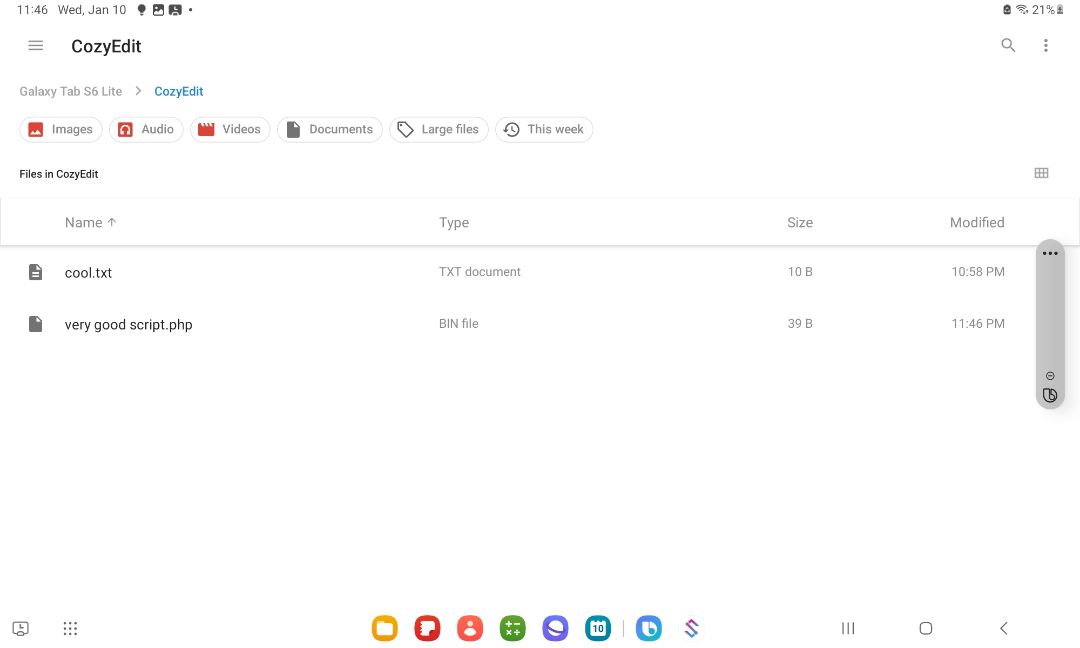Launch the calculator app from taskbar
1080x648 pixels.
512,629
